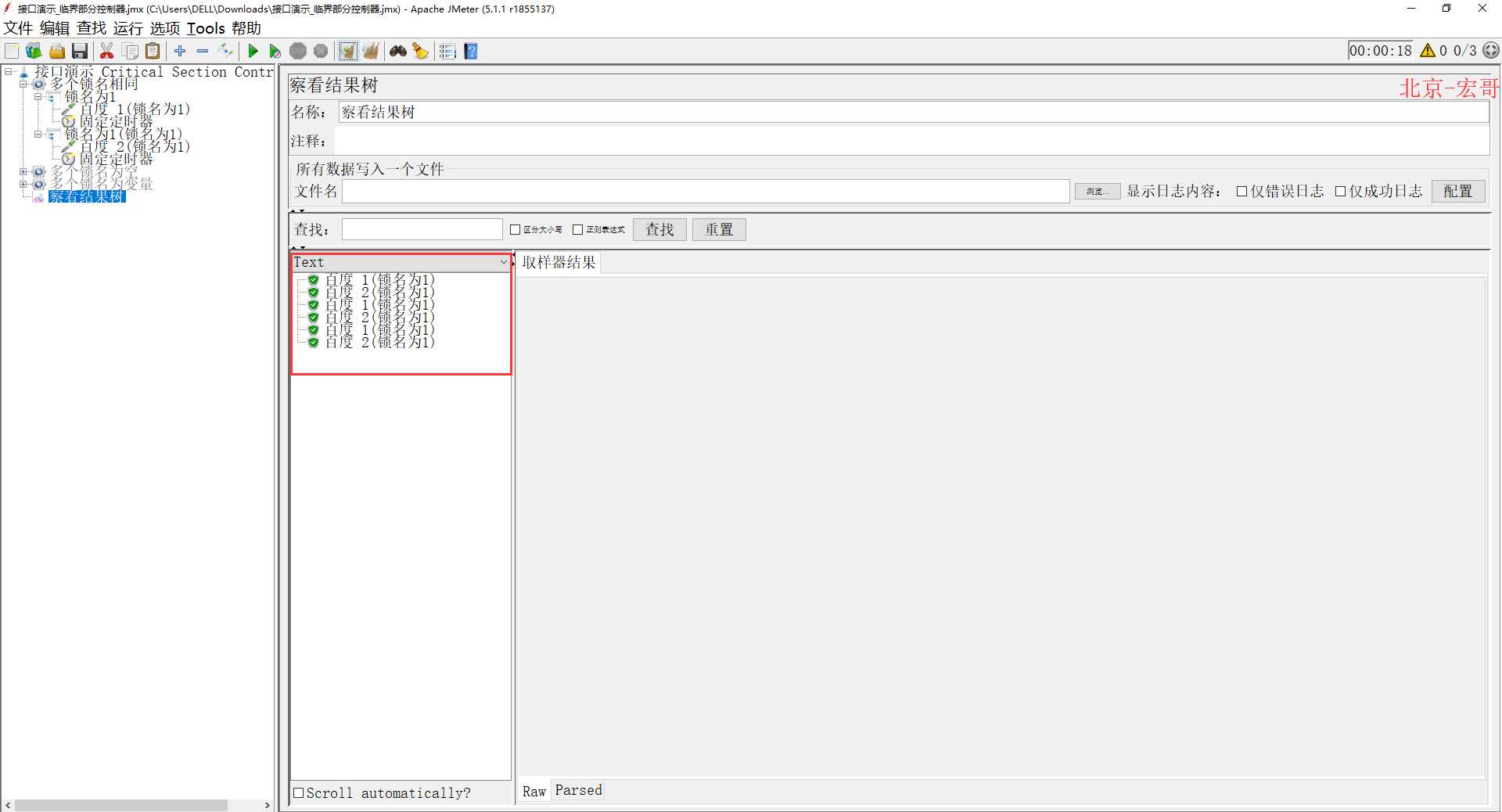Switch to Raw tab at bottom
Viewport: 1502px width, 812px height.
click(x=534, y=791)
